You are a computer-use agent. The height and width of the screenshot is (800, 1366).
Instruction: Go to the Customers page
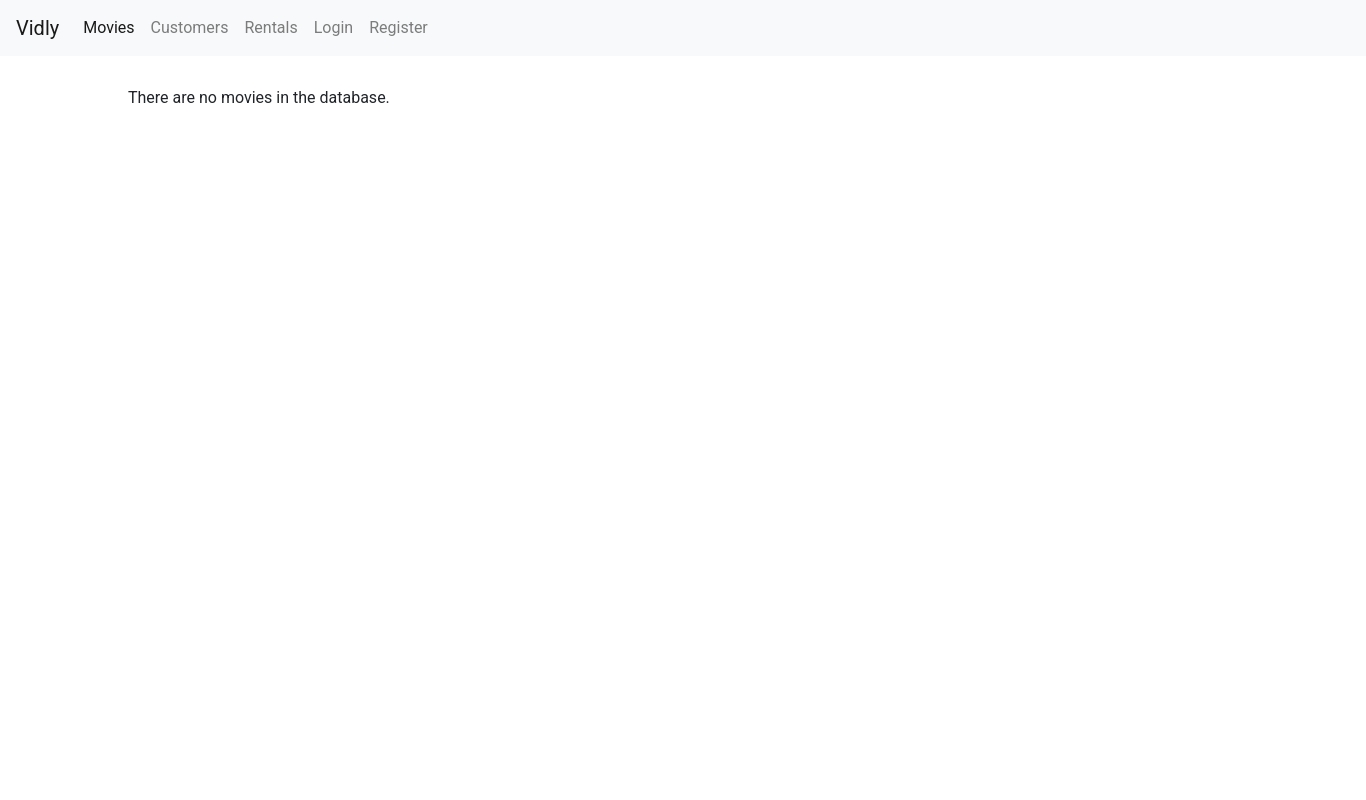[x=189, y=28]
